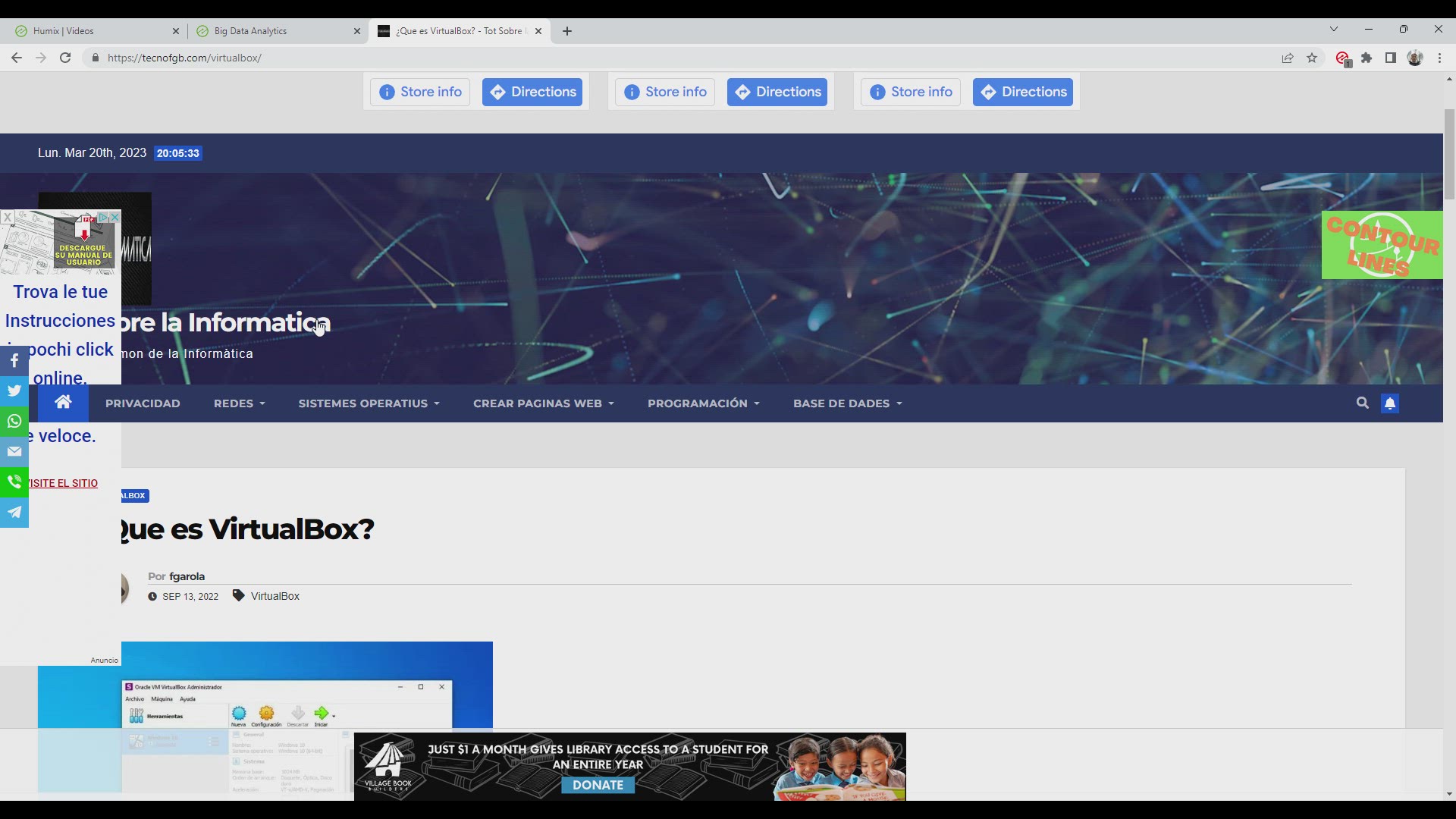Share by email sidebar icon
Image resolution: width=1456 pixels, height=819 pixels.
click(14, 451)
